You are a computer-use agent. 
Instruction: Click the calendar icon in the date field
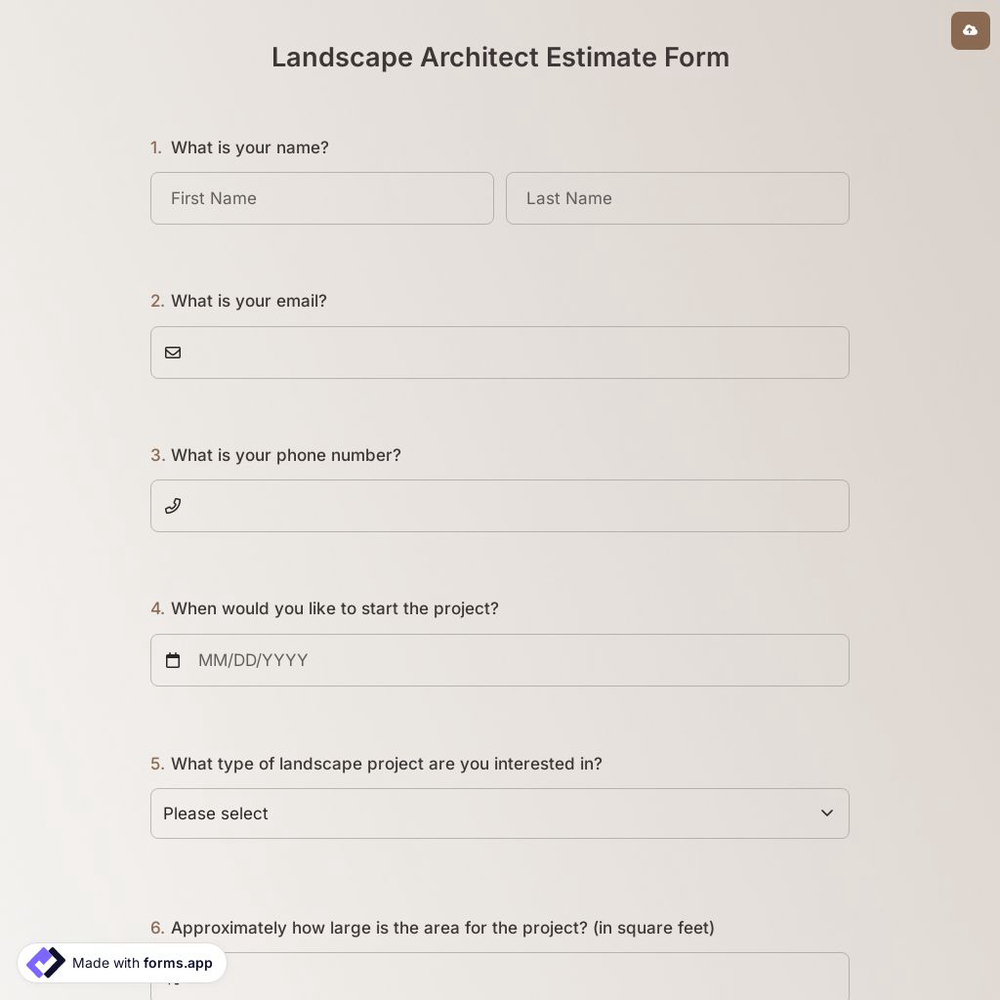click(x=173, y=659)
